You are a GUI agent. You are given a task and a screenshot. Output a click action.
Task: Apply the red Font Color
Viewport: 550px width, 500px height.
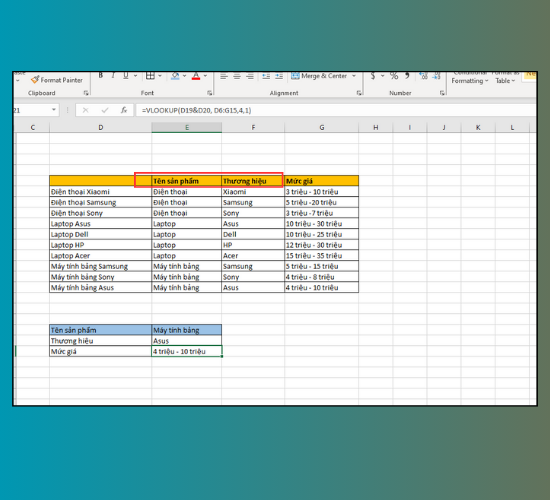196,76
